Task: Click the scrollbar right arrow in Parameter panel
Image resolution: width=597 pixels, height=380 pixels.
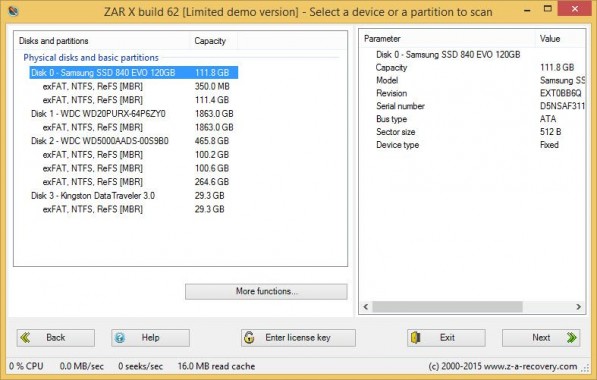Action: [x=579, y=307]
